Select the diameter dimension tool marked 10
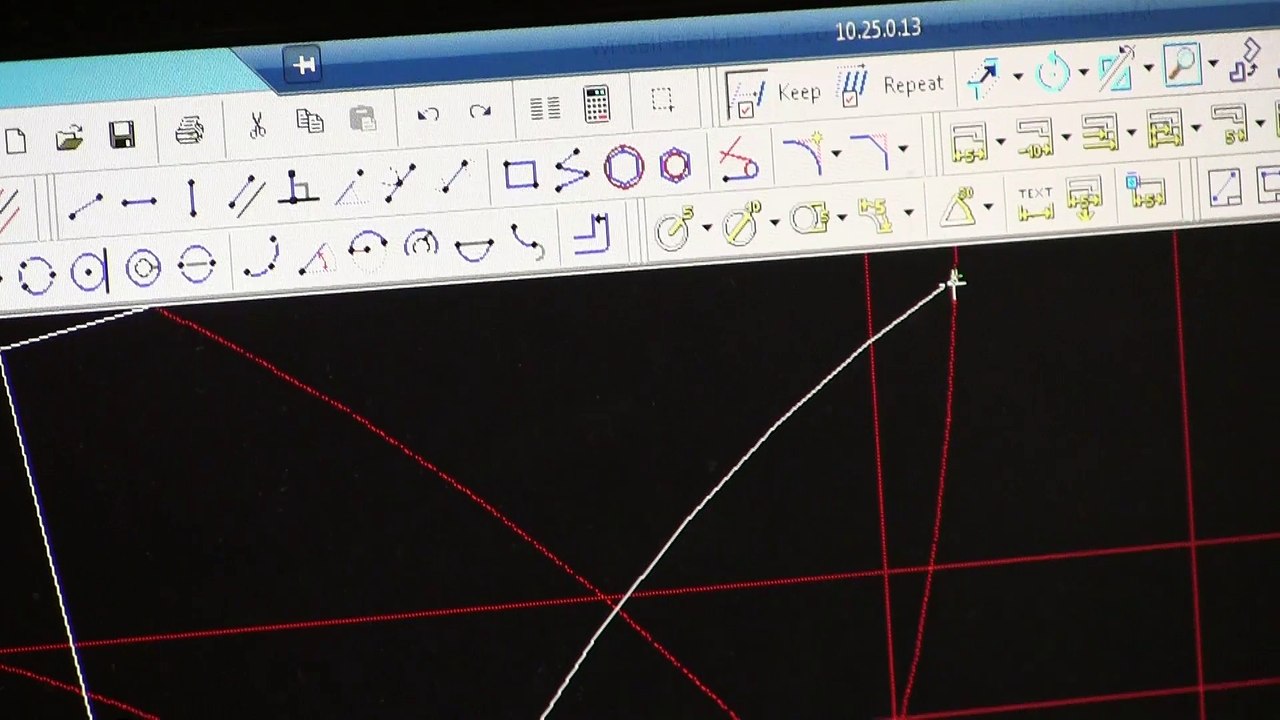 (x=741, y=223)
